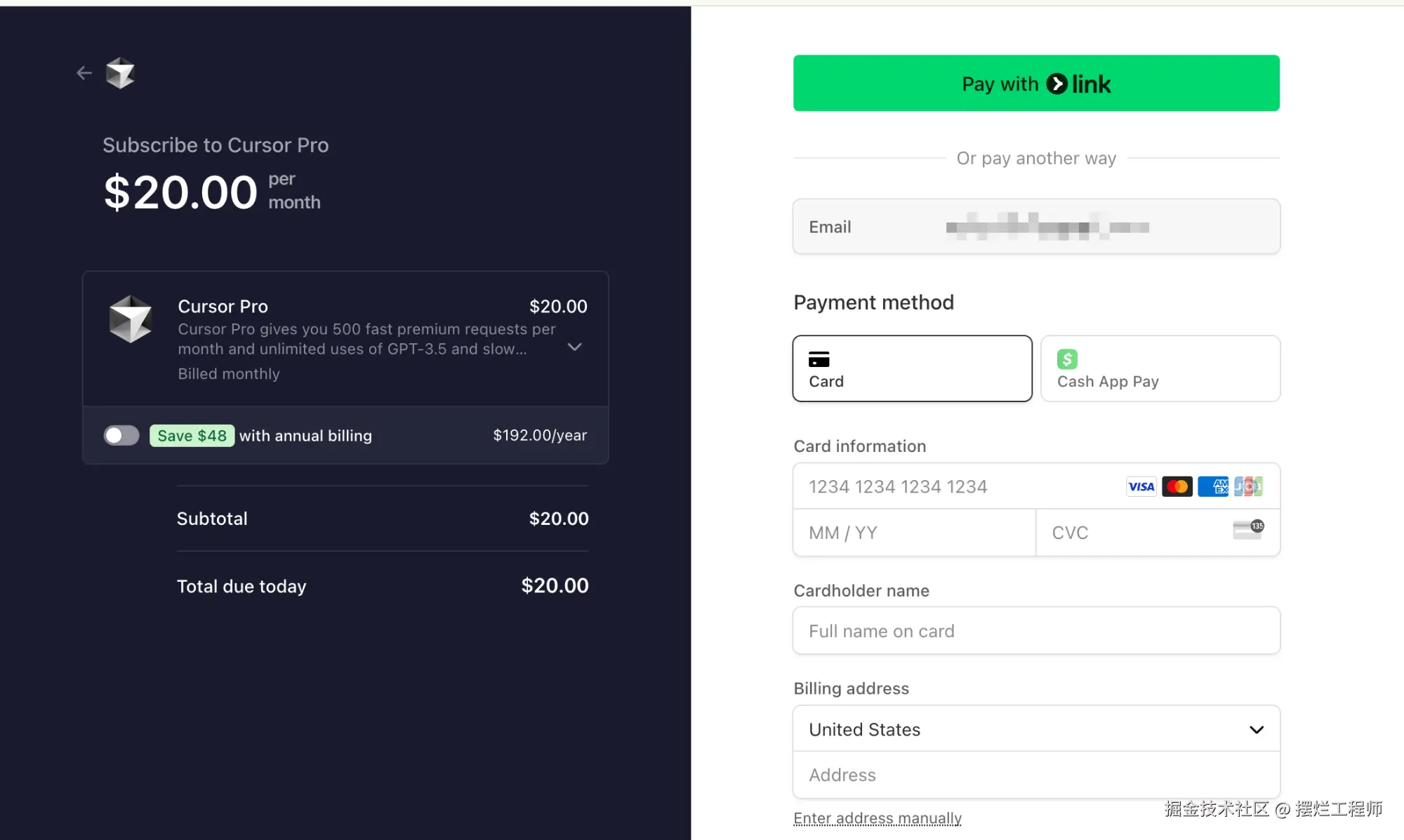The image size is (1404, 840).
Task: Click the Mastercard brand icon
Action: click(1177, 486)
